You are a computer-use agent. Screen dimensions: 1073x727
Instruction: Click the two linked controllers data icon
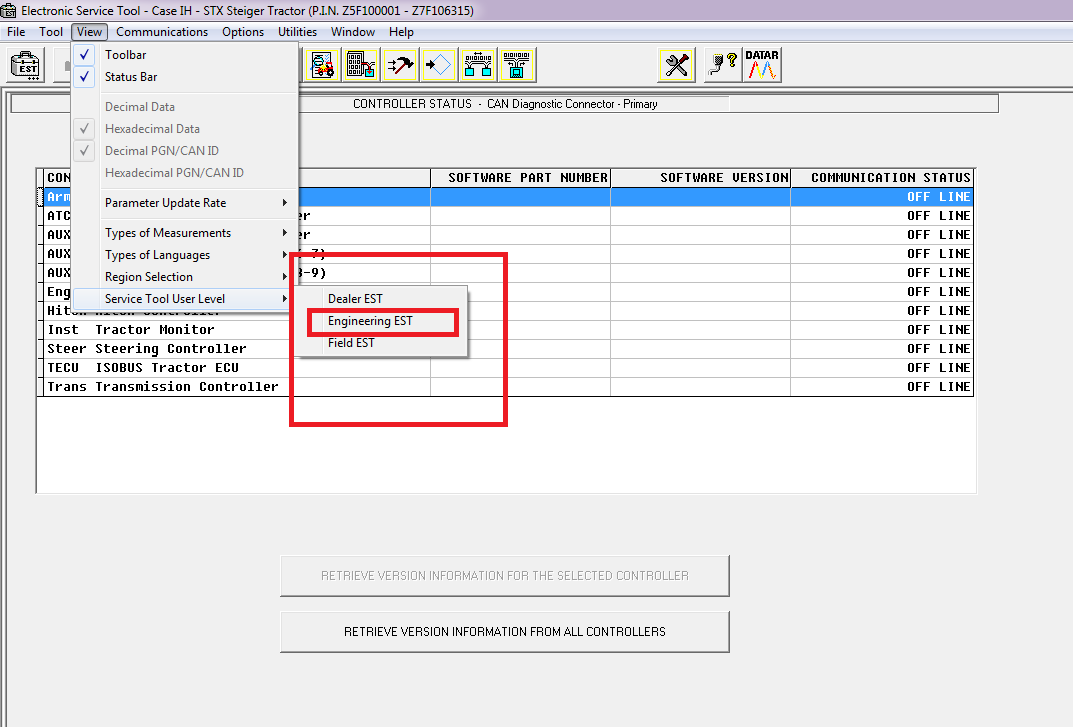tap(478, 65)
